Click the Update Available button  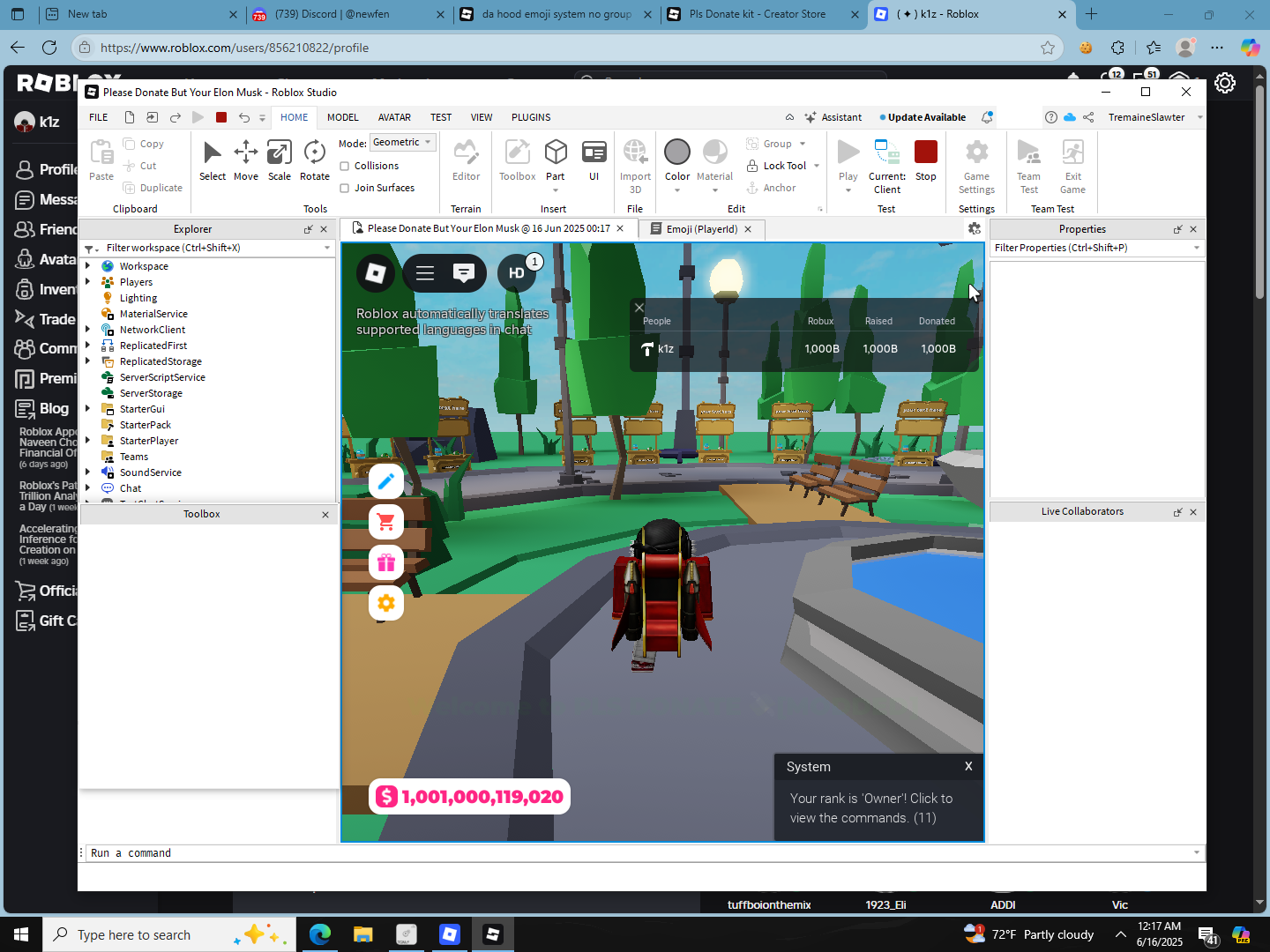coord(923,117)
